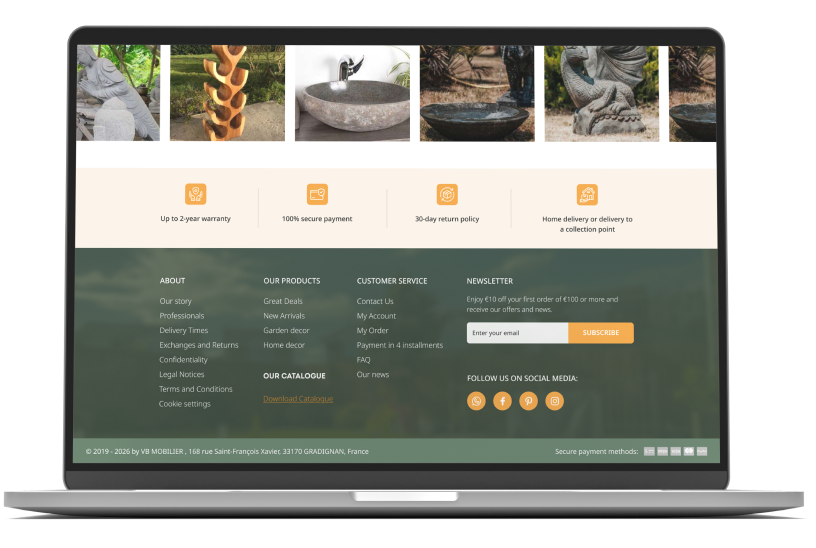The image size is (816, 548).
Task: Click the CUSTOMER SERVICE footer heading
Action: point(392,281)
